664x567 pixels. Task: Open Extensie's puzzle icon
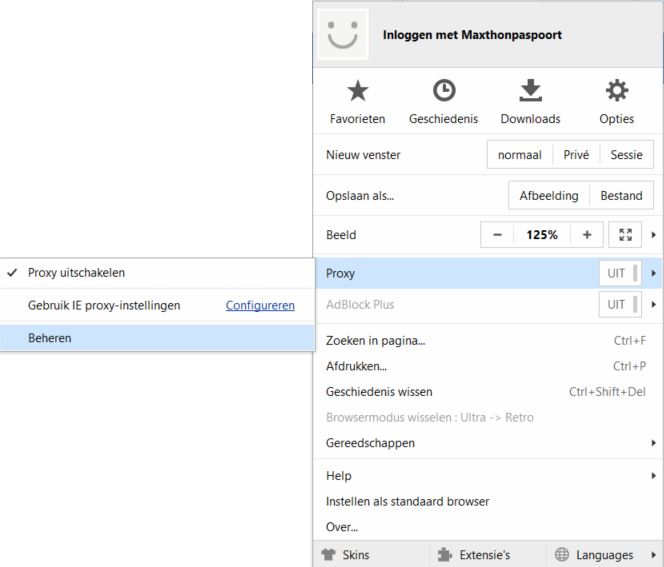point(445,554)
